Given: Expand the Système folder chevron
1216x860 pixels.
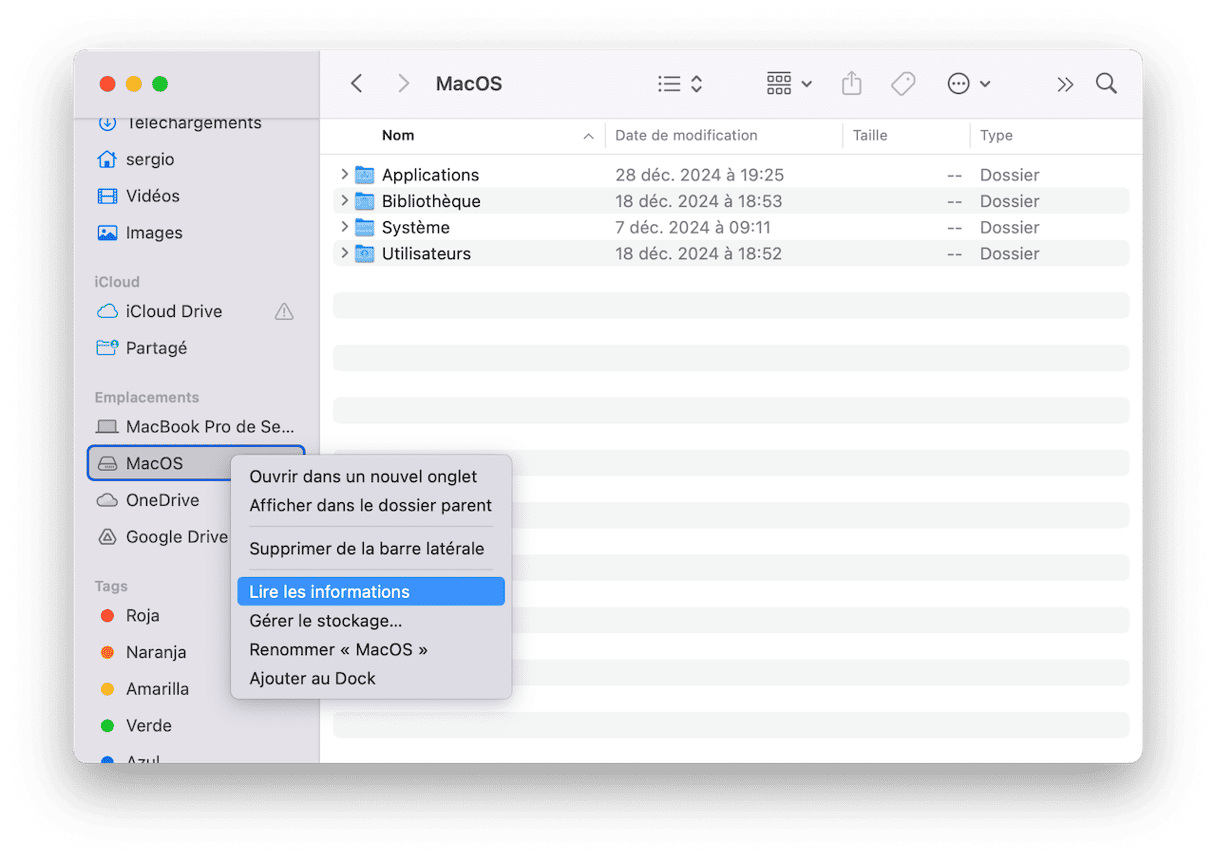Looking at the screenshot, I should (344, 227).
